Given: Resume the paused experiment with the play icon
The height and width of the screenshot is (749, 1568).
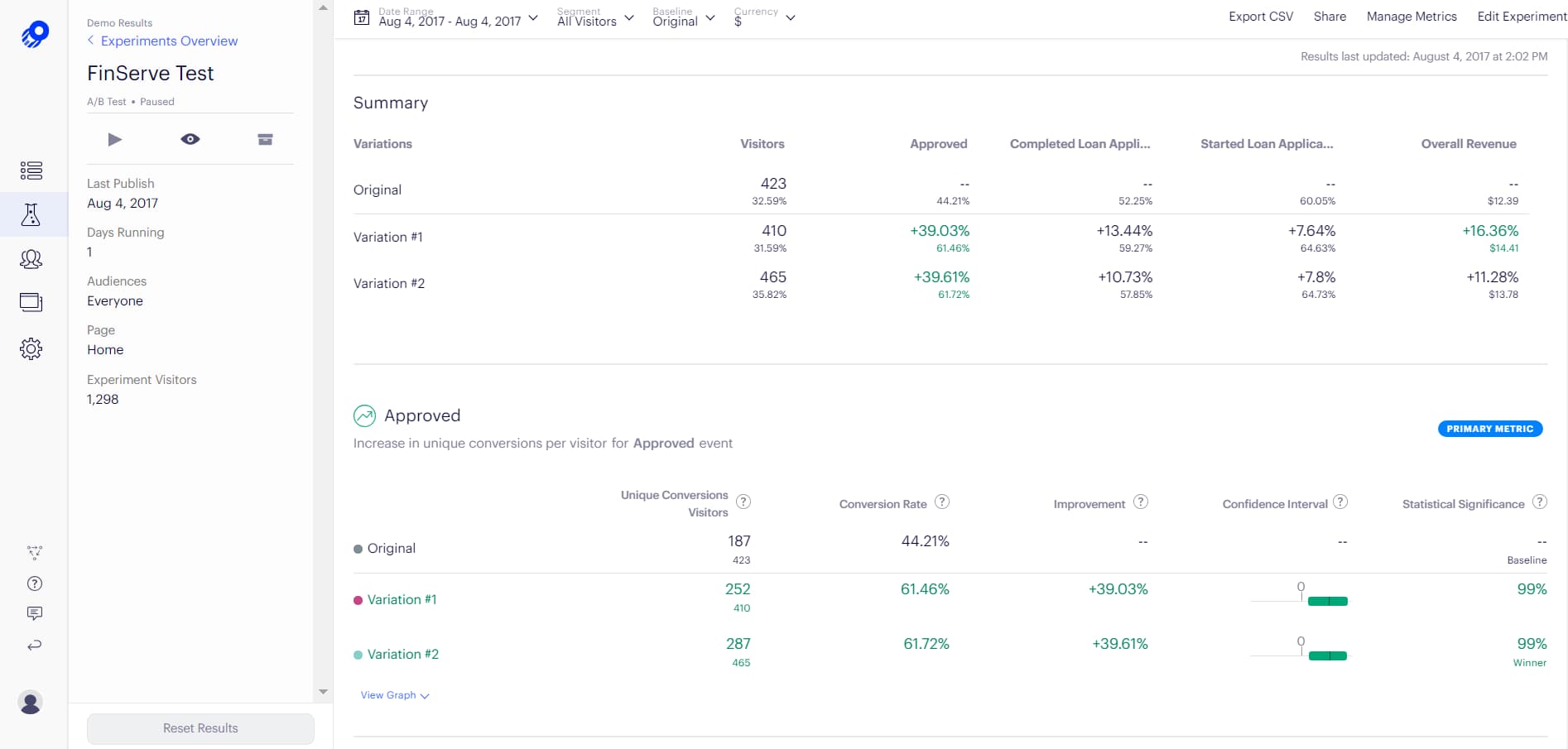Looking at the screenshot, I should click(x=115, y=139).
